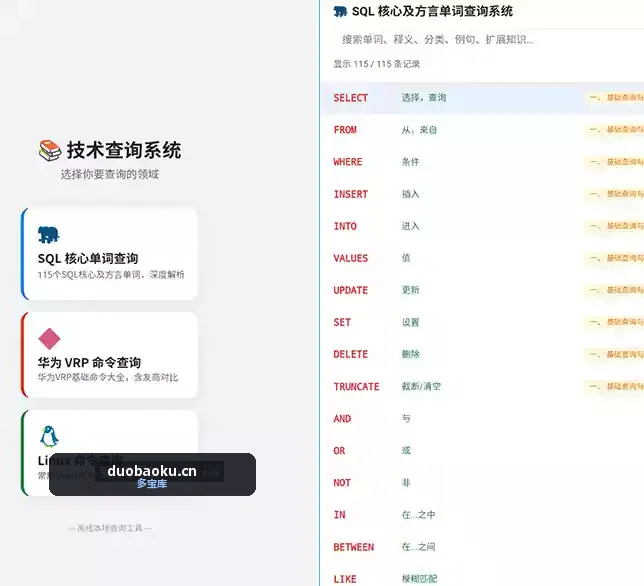
Task: Click the pink diamond Huawei VRP icon
Action: (49, 339)
